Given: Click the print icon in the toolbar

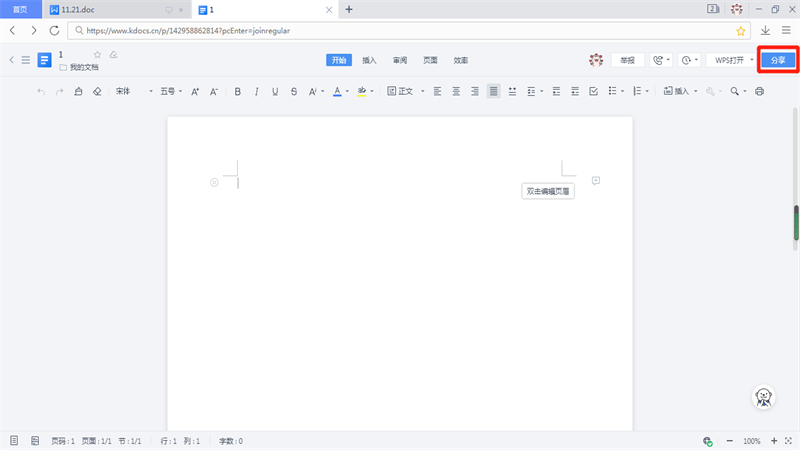Looking at the screenshot, I should pos(759,91).
